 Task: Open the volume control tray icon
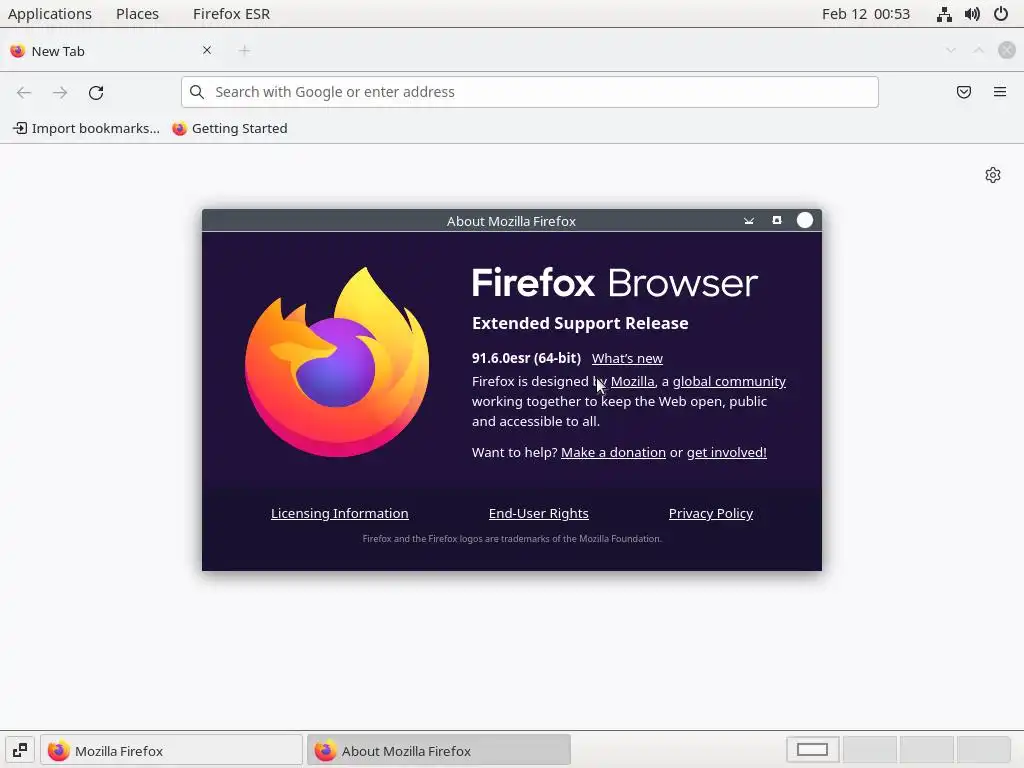pyautogui.click(x=972, y=14)
